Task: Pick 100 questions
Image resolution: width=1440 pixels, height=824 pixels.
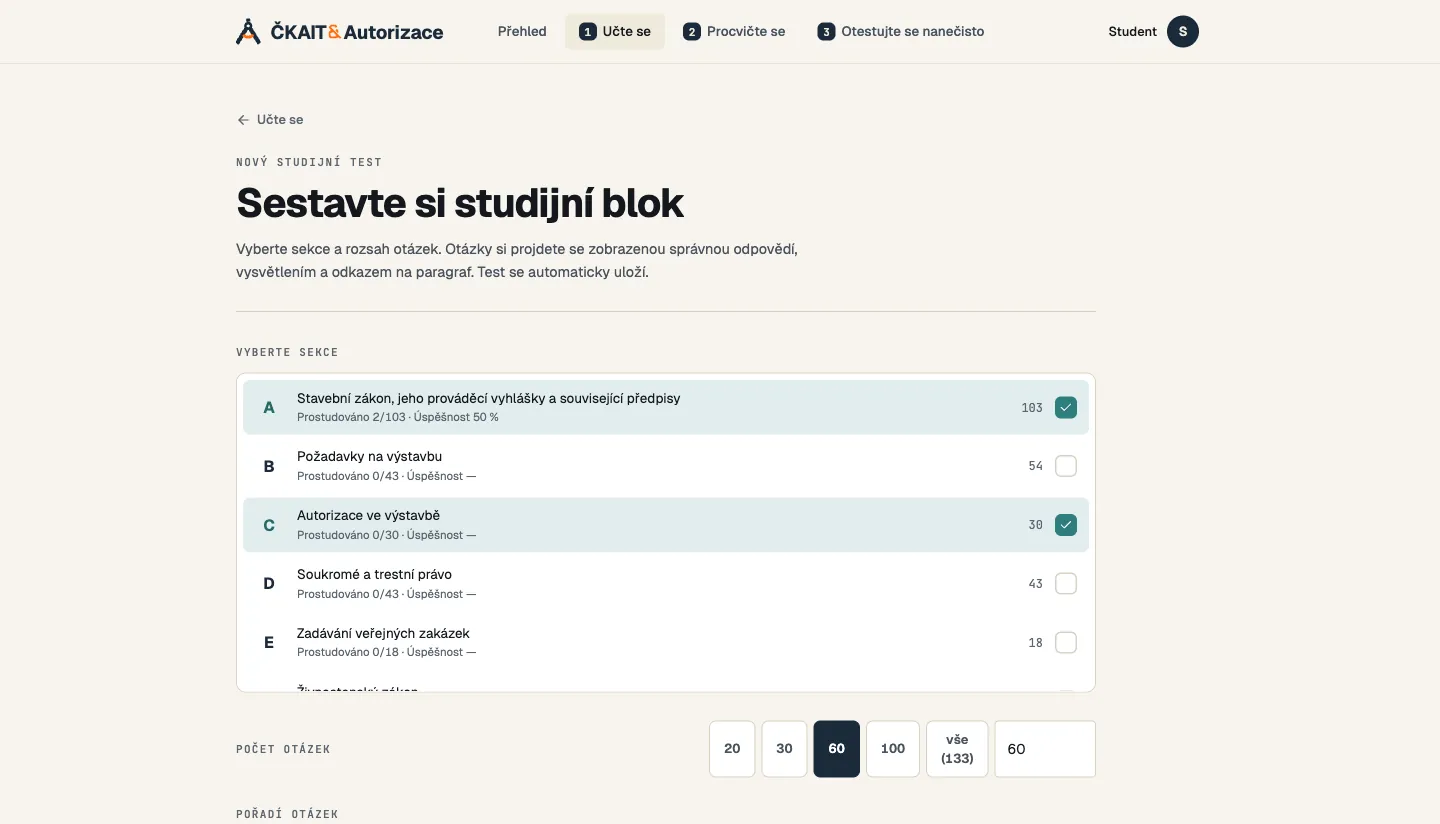Action: 893,749
